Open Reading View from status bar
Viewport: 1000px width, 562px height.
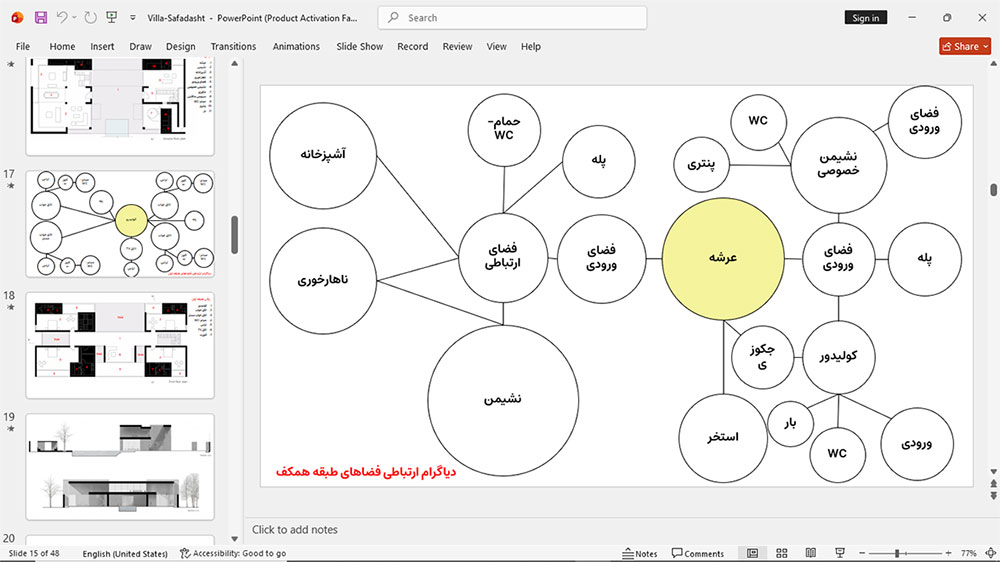point(811,553)
